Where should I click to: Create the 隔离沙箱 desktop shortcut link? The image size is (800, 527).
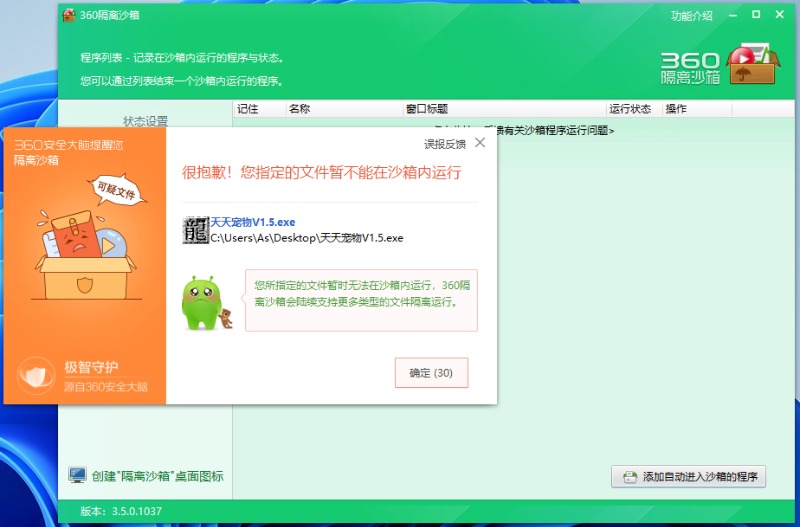point(157,476)
